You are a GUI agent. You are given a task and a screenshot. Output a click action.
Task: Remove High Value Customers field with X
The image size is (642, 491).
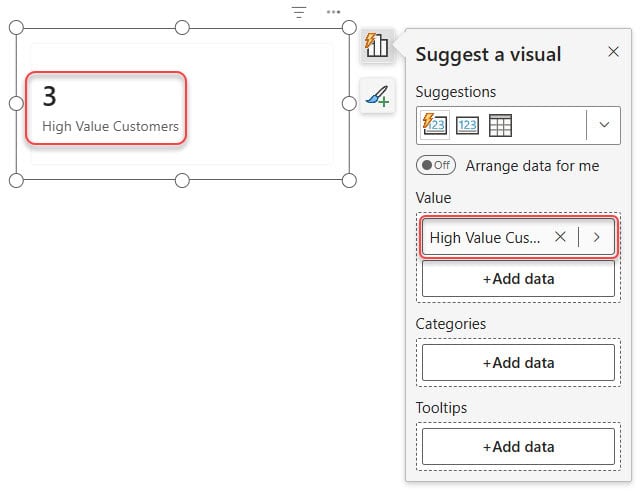560,237
